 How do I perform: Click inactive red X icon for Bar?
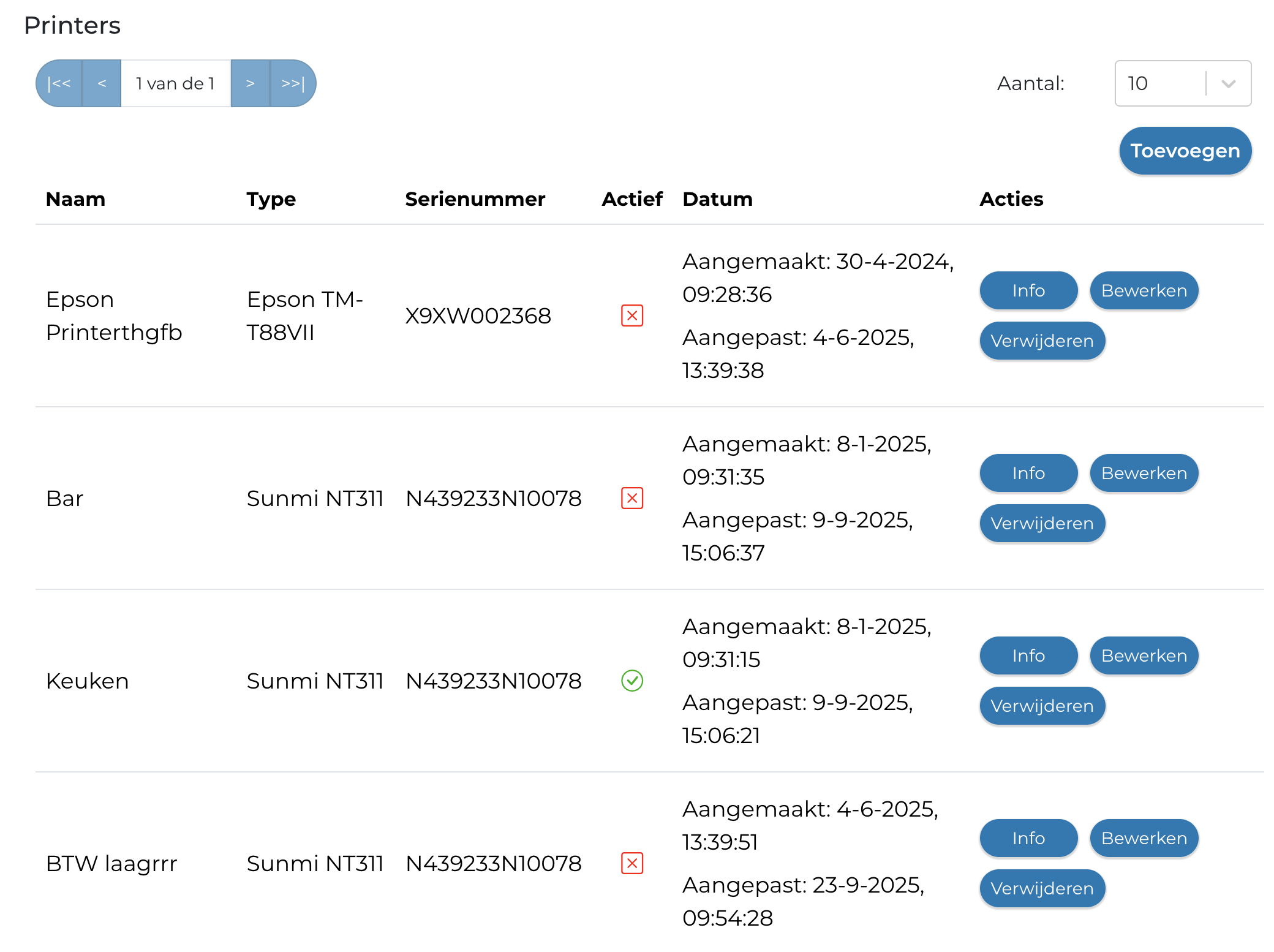pyautogui.click(x=631, y=498)
